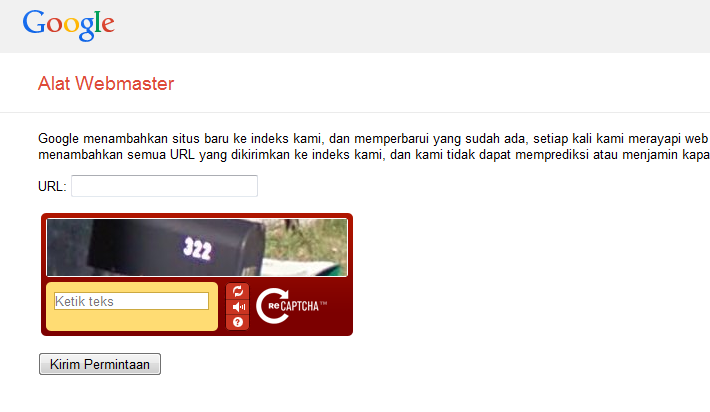Click the yellow panel below text field
The height and width of the screenshot is (412, 710).
[131, 320]
